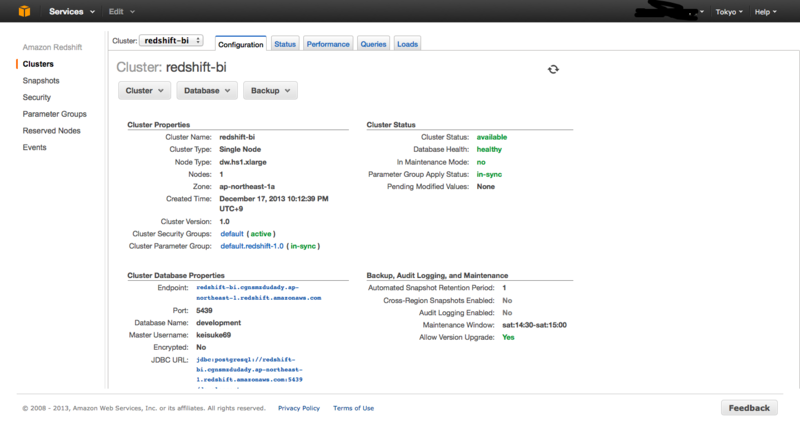The image size is (800, 422).
Task: Open the default.redshift-1.0 parameter group link
Action: pyautogui.click(x=252, y=246)
